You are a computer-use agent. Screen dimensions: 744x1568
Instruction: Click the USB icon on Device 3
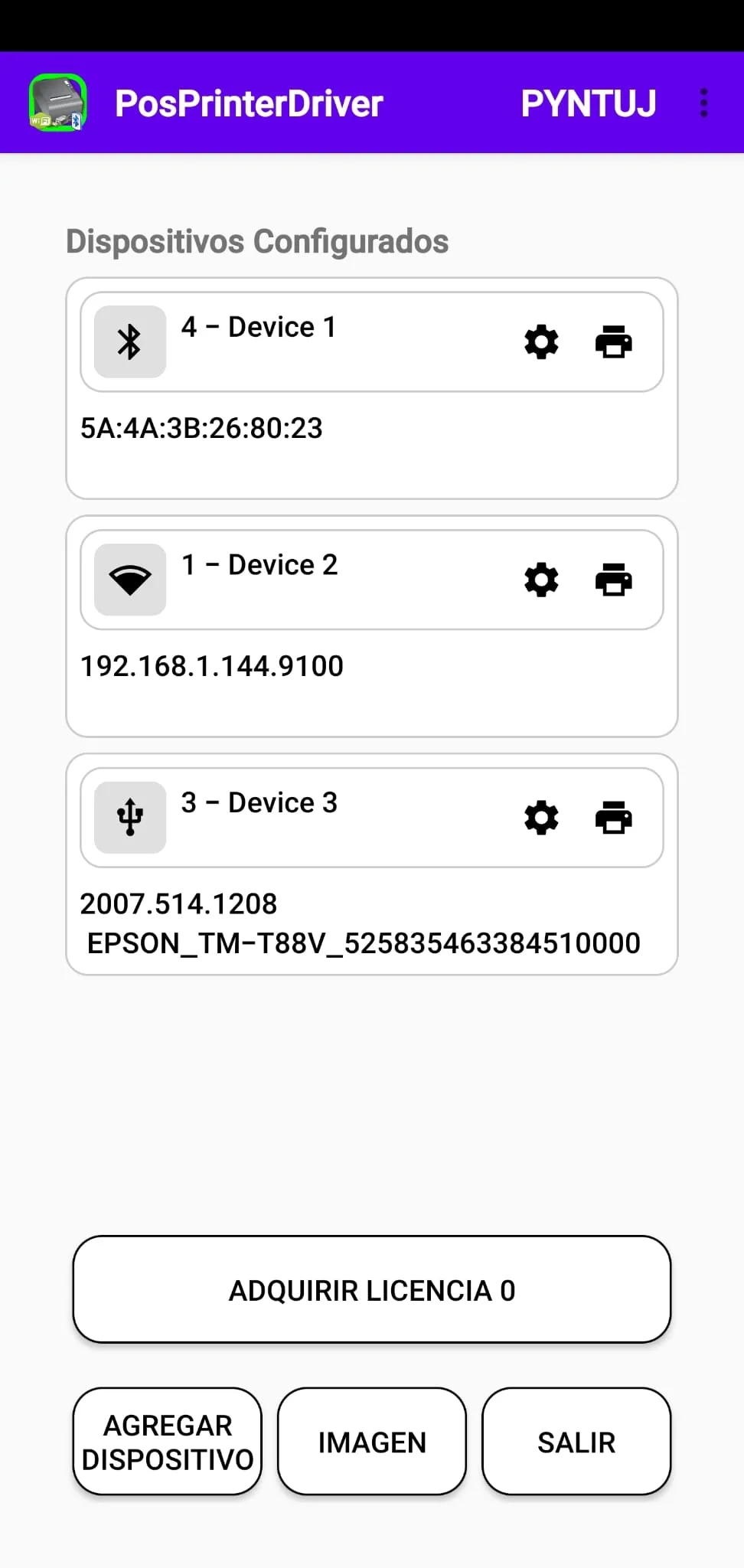pyautogui.click(x=129, y=817)
